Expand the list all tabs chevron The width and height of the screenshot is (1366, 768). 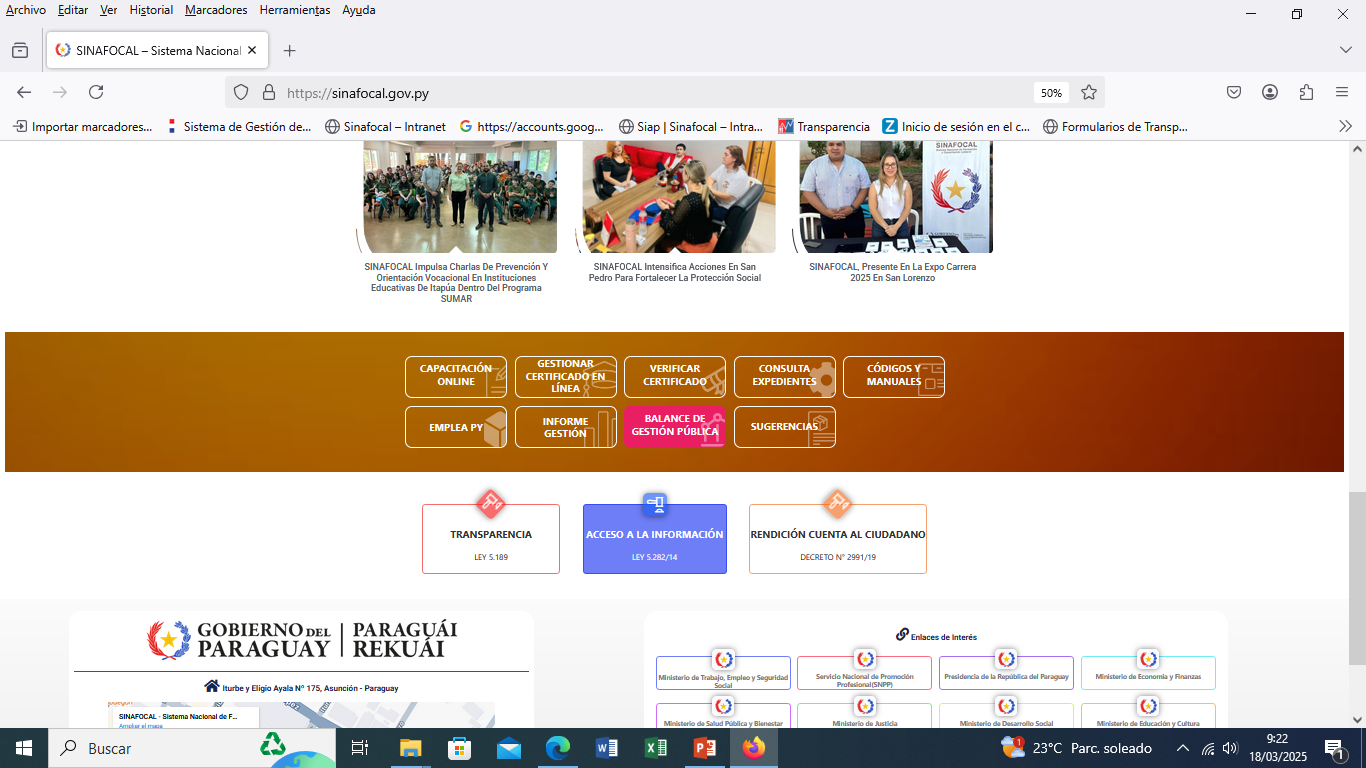[1345, 50]
